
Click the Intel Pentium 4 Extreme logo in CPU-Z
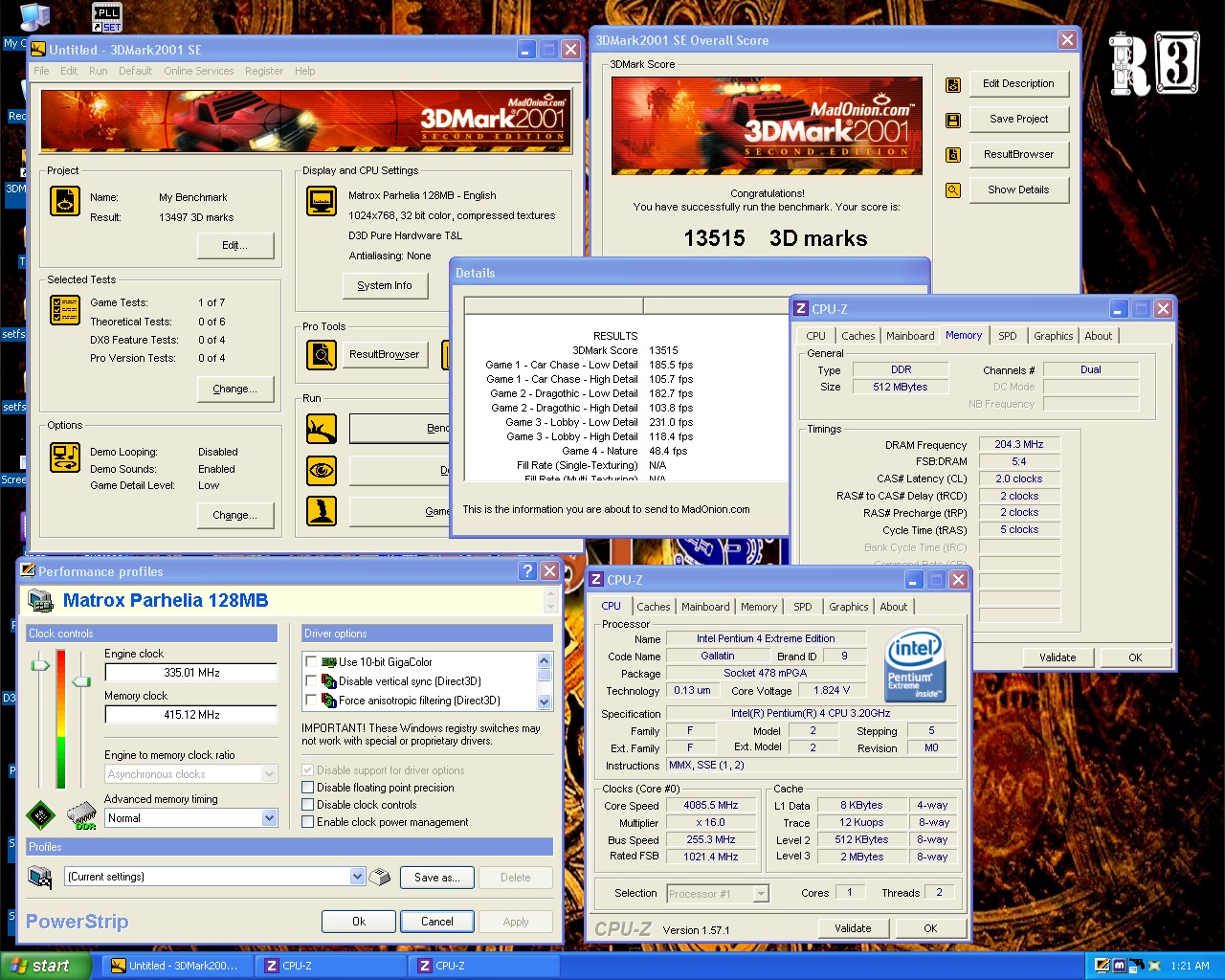(x=916, y=666)
